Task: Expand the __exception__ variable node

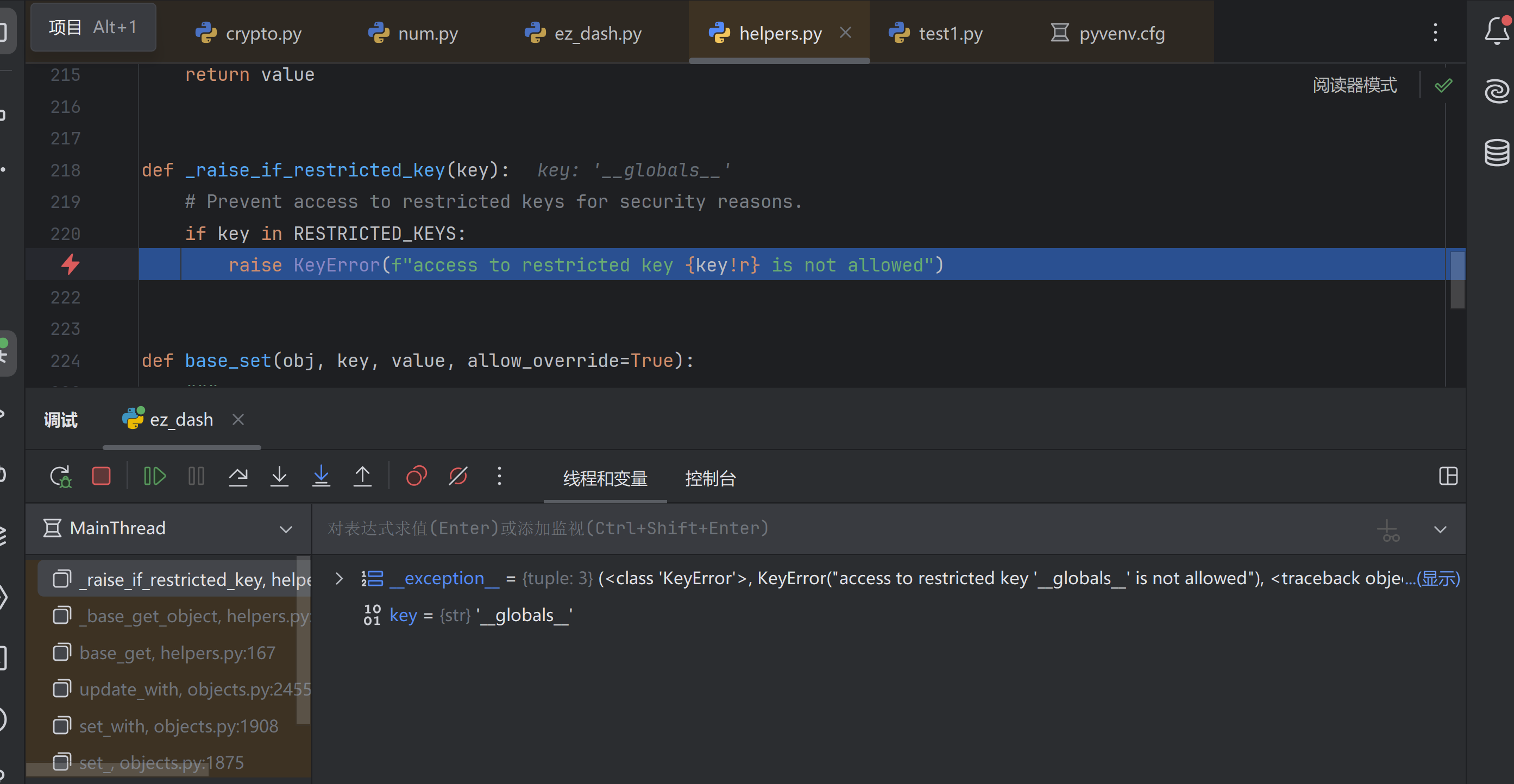Action: coord(339,578)
